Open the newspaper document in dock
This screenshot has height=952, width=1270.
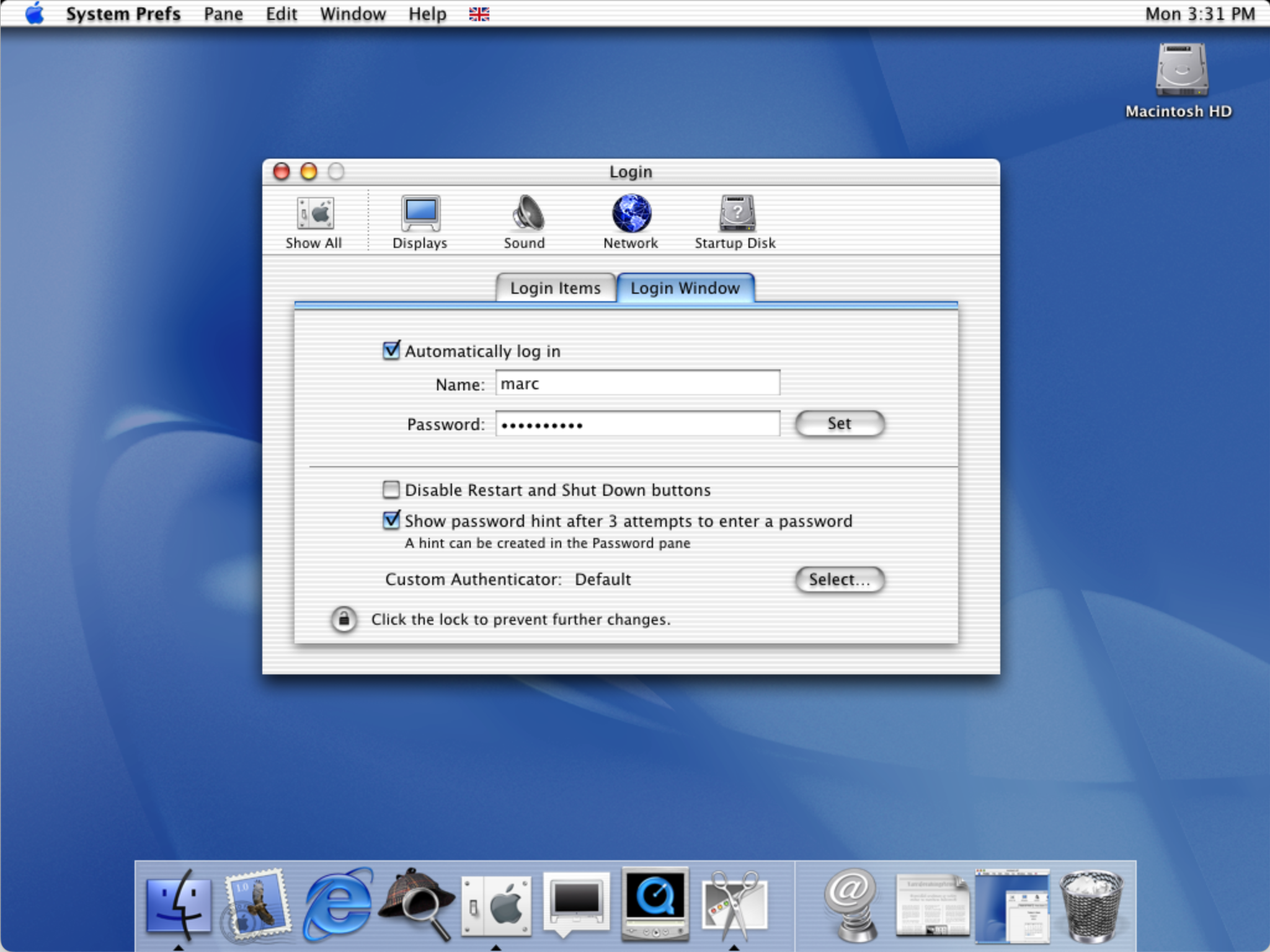[x=932, y=905]
